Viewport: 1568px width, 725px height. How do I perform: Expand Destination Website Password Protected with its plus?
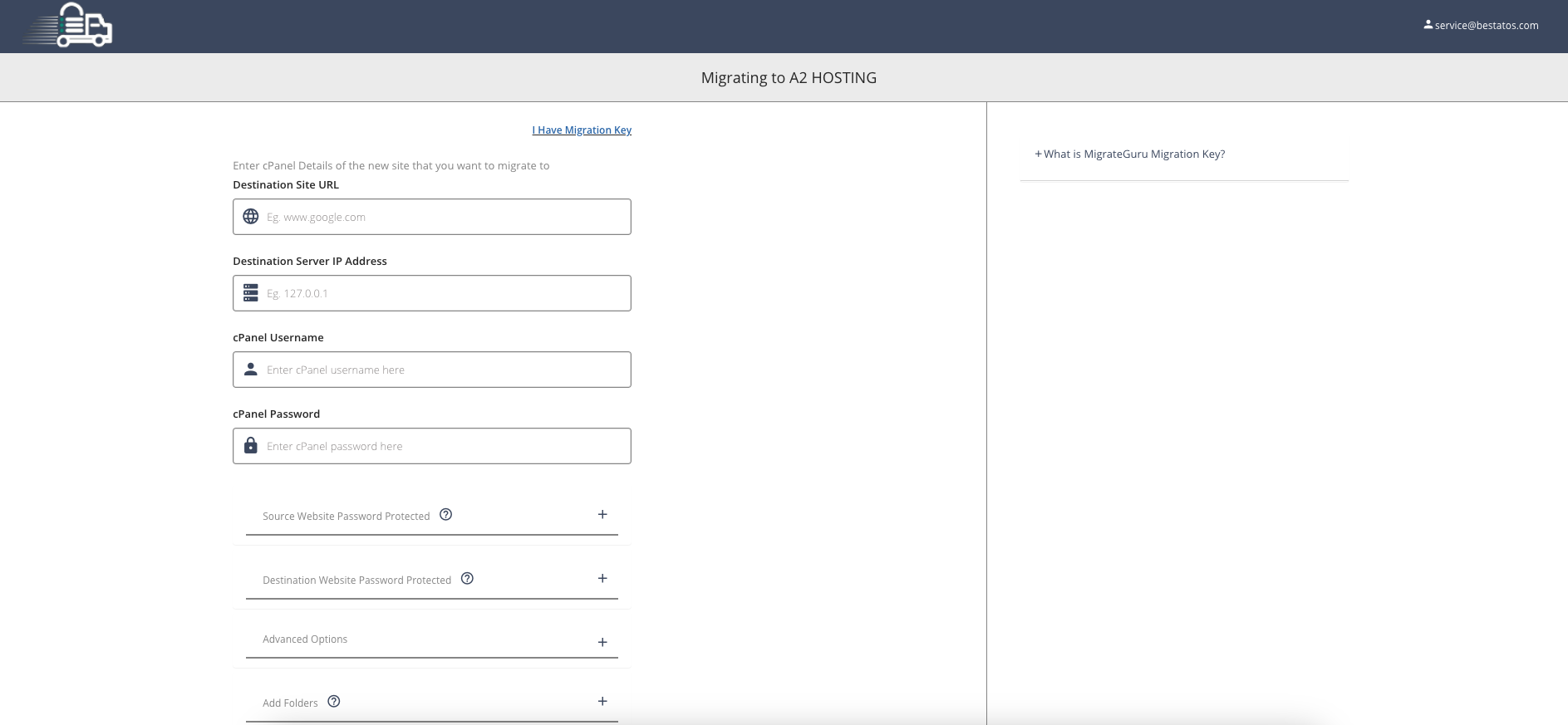coord(602,579)
